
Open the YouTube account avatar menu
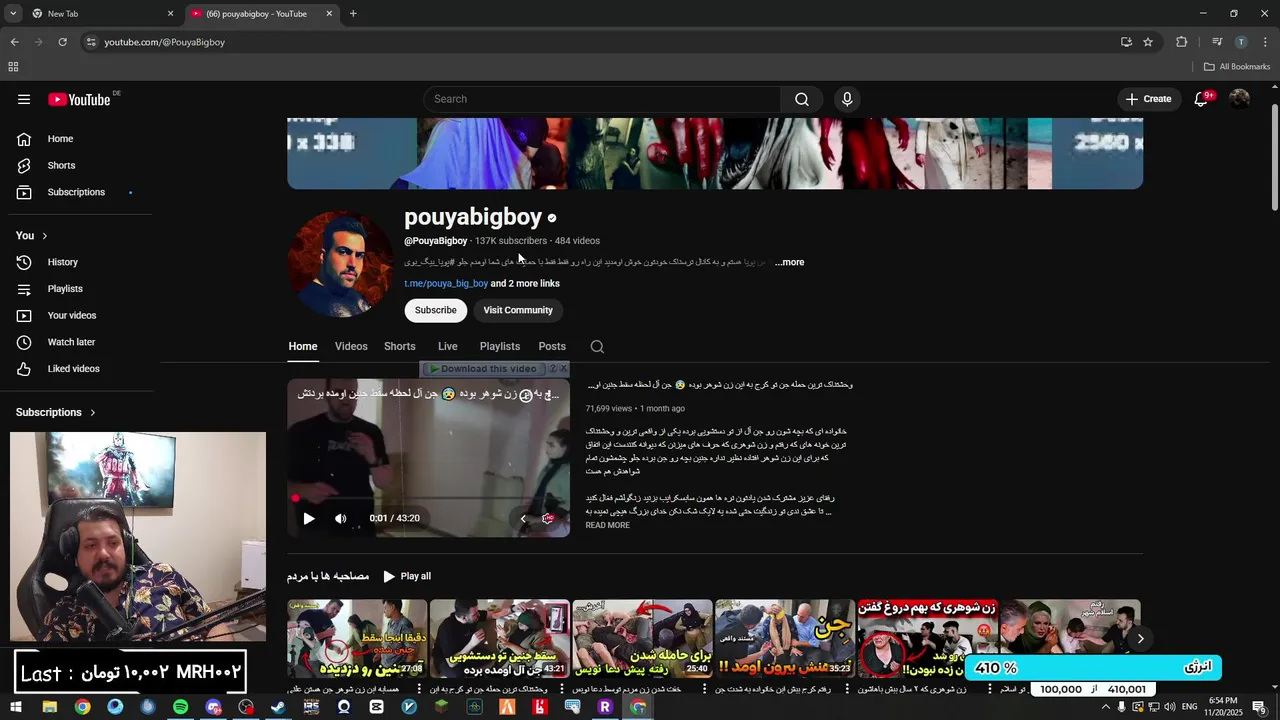coord(1239,99)
